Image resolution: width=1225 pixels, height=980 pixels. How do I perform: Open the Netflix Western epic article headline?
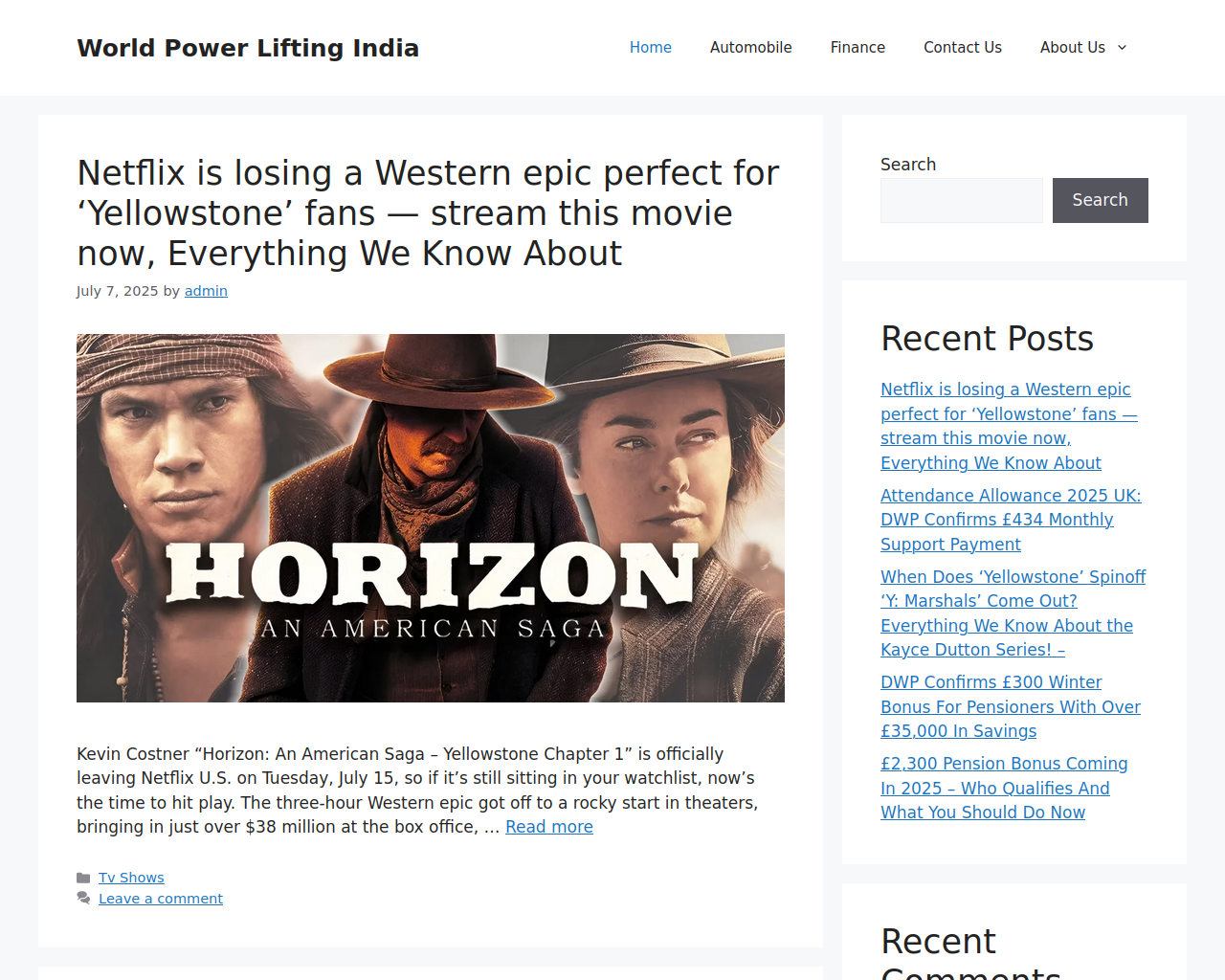[x=429, y=213]
